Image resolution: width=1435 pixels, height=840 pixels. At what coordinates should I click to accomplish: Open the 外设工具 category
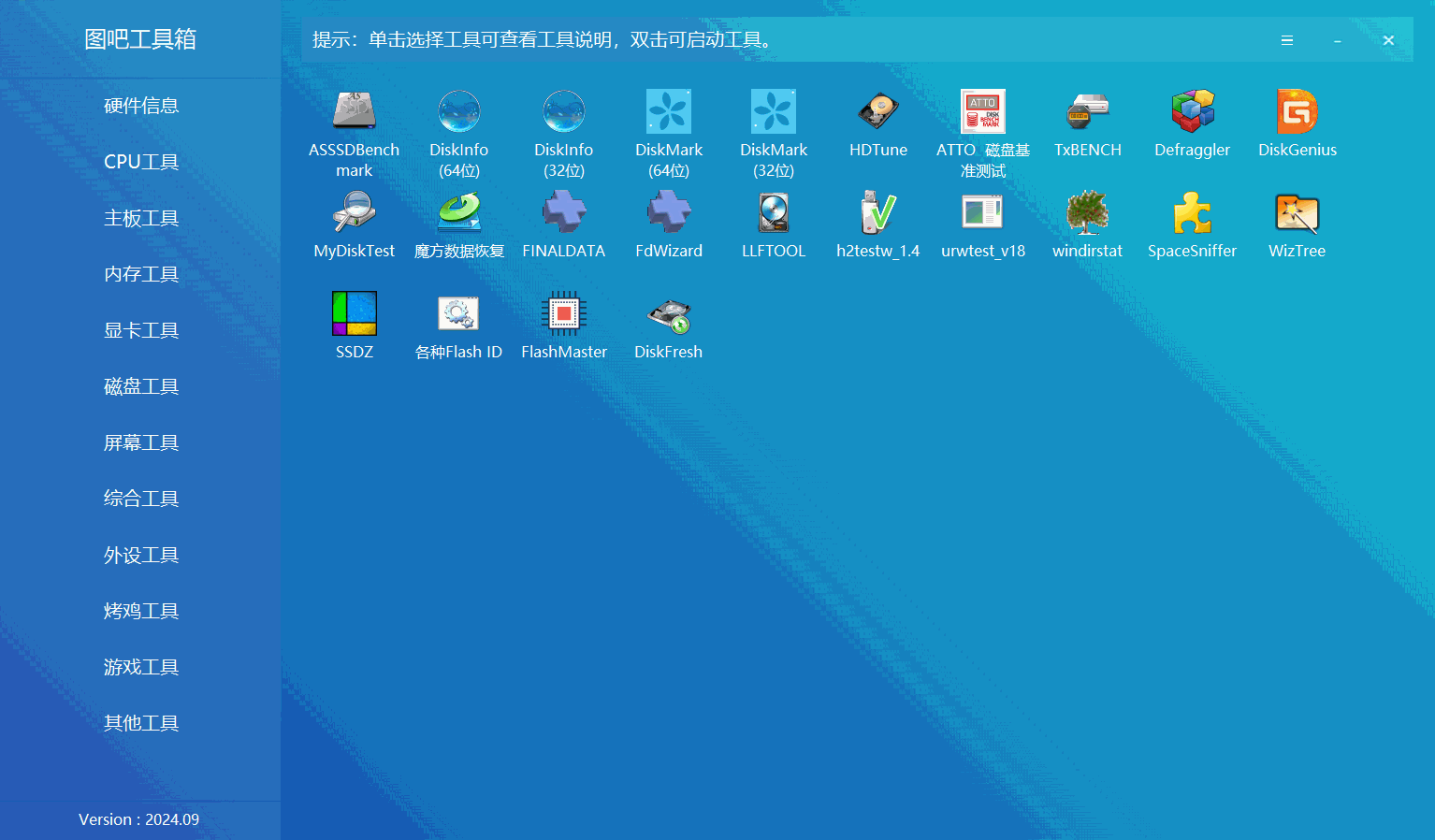pos(141,555)
